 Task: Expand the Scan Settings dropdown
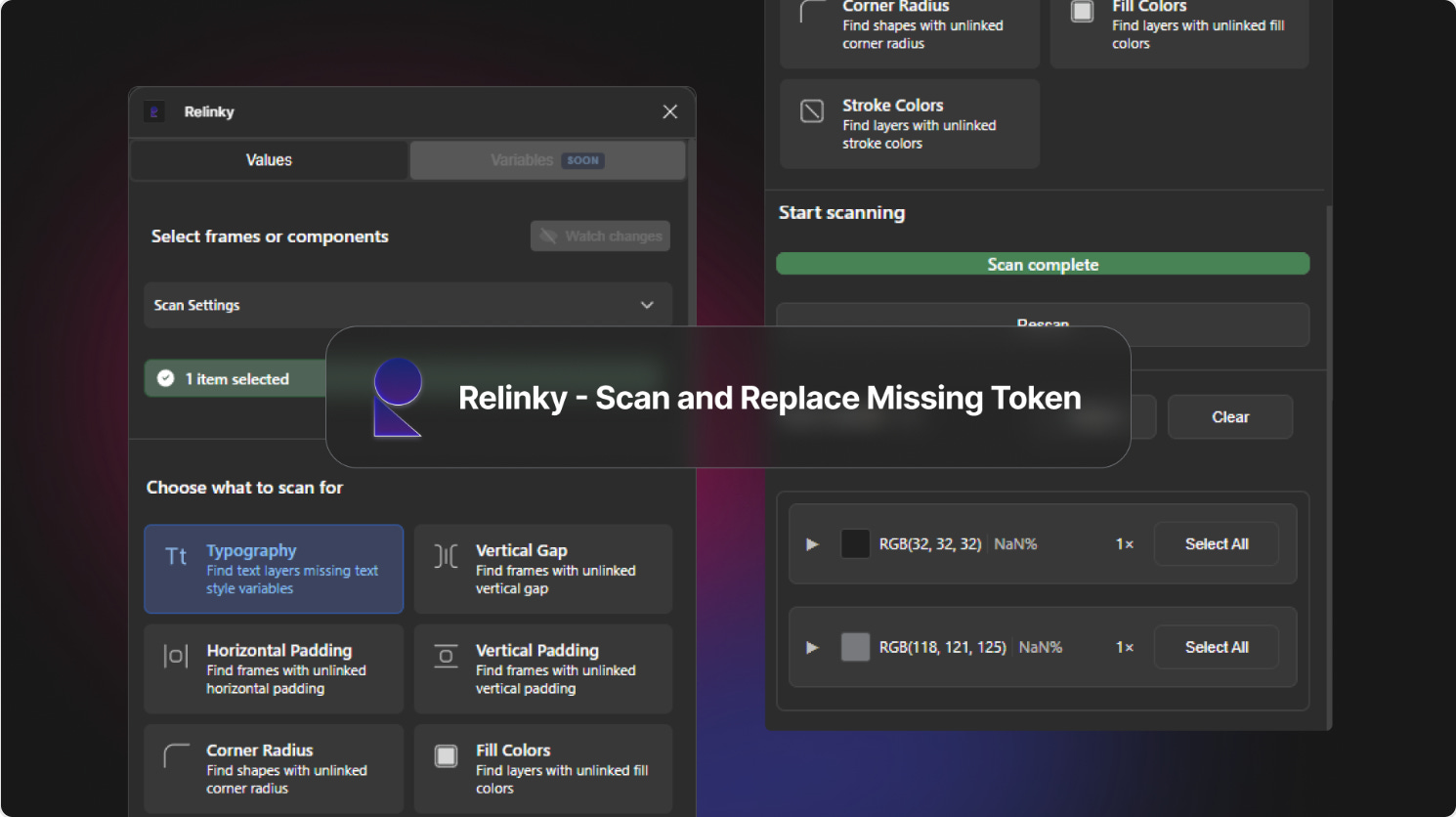pyautogui.click(x=407, y=305)
